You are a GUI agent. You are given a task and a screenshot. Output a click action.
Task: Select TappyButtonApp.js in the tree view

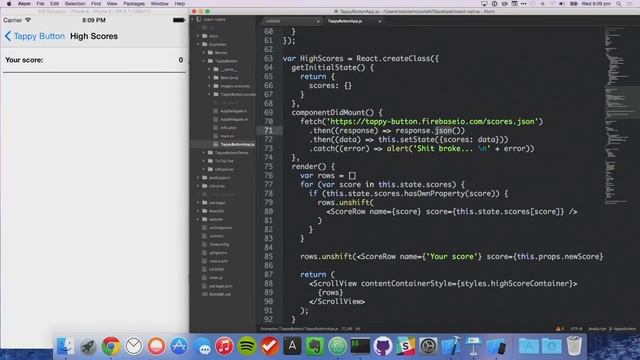237,144
